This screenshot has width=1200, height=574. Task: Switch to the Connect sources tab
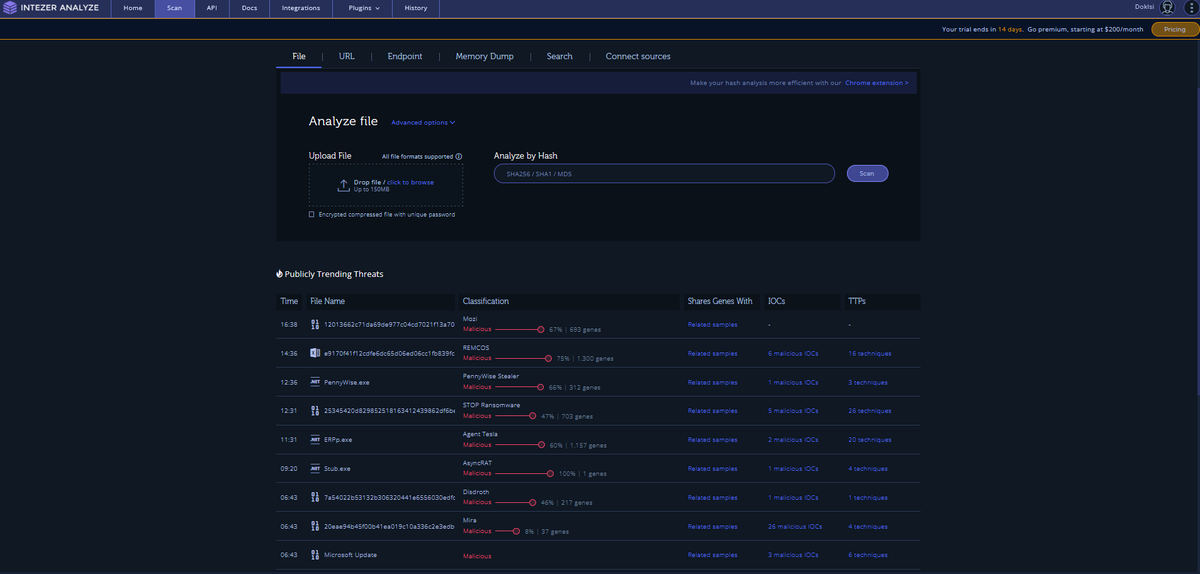(x=638, y=56)
